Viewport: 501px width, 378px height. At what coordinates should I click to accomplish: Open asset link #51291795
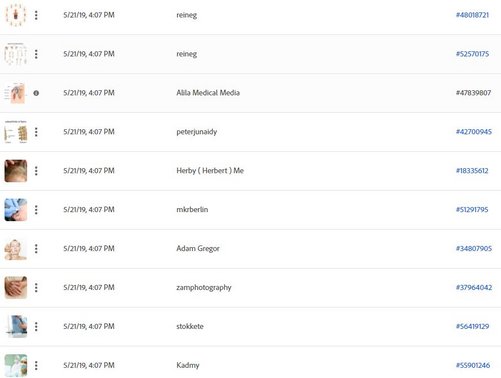472,210
